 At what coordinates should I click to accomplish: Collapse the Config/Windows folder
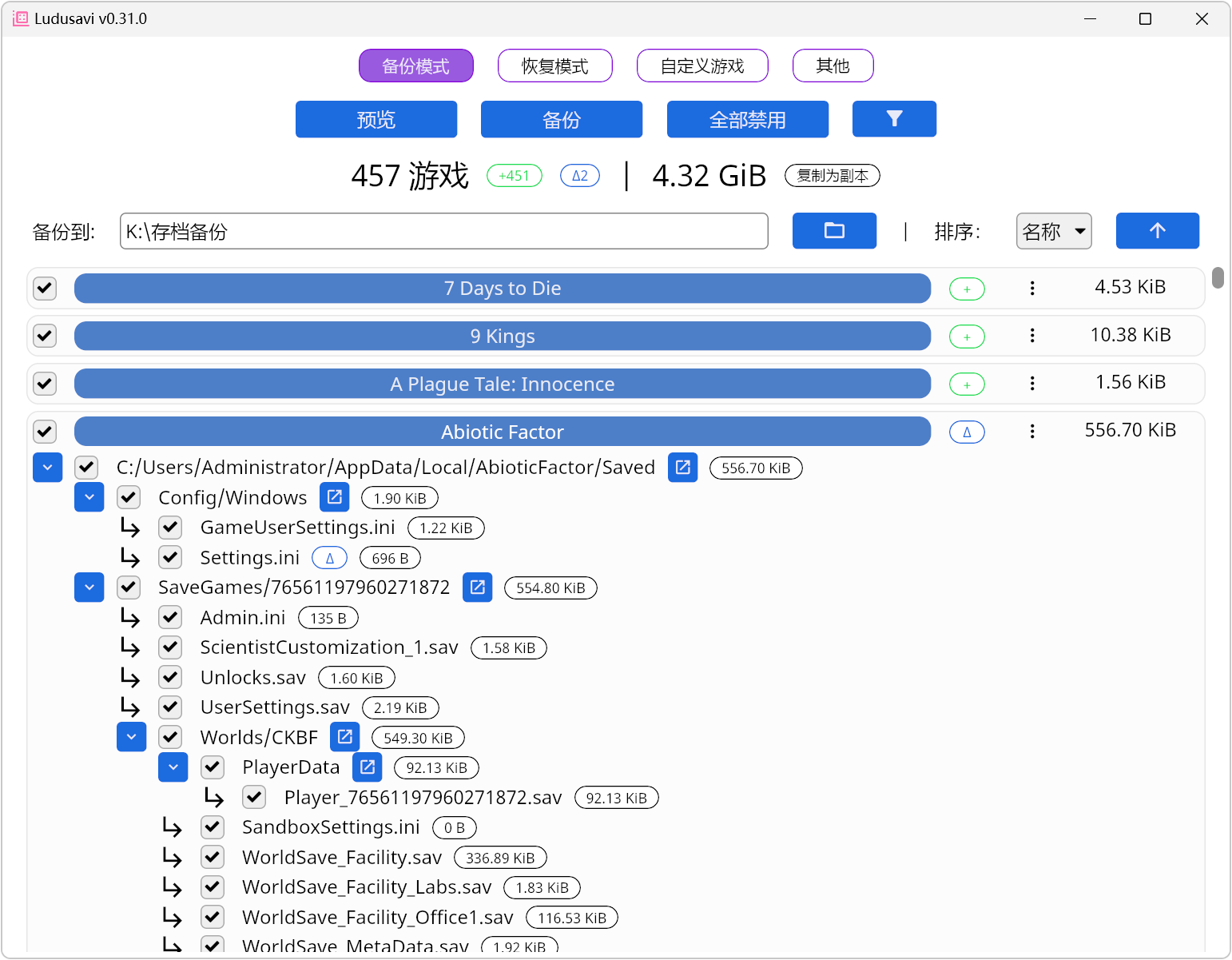tap(89, 497)
